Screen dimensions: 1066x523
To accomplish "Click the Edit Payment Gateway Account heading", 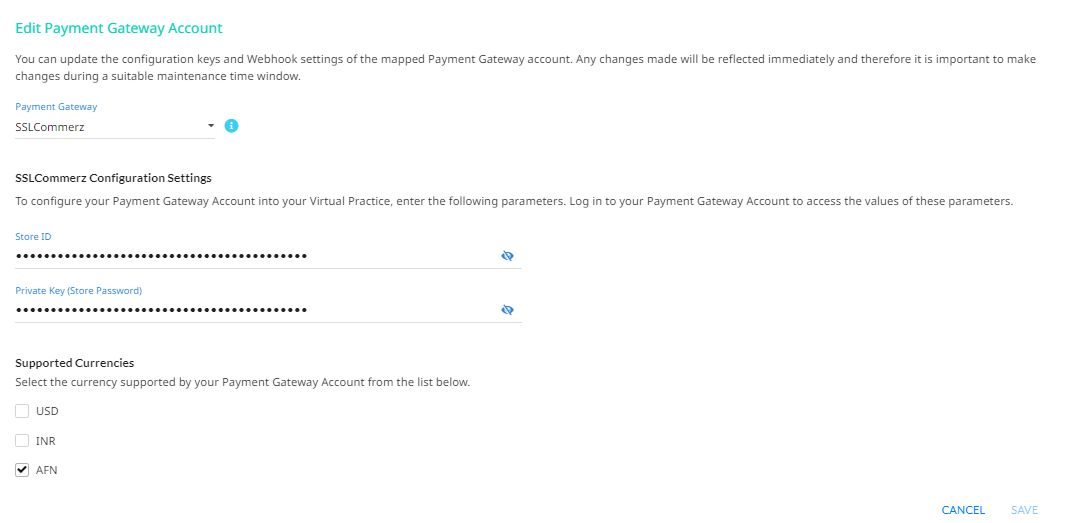I will (x=119, y=29).
